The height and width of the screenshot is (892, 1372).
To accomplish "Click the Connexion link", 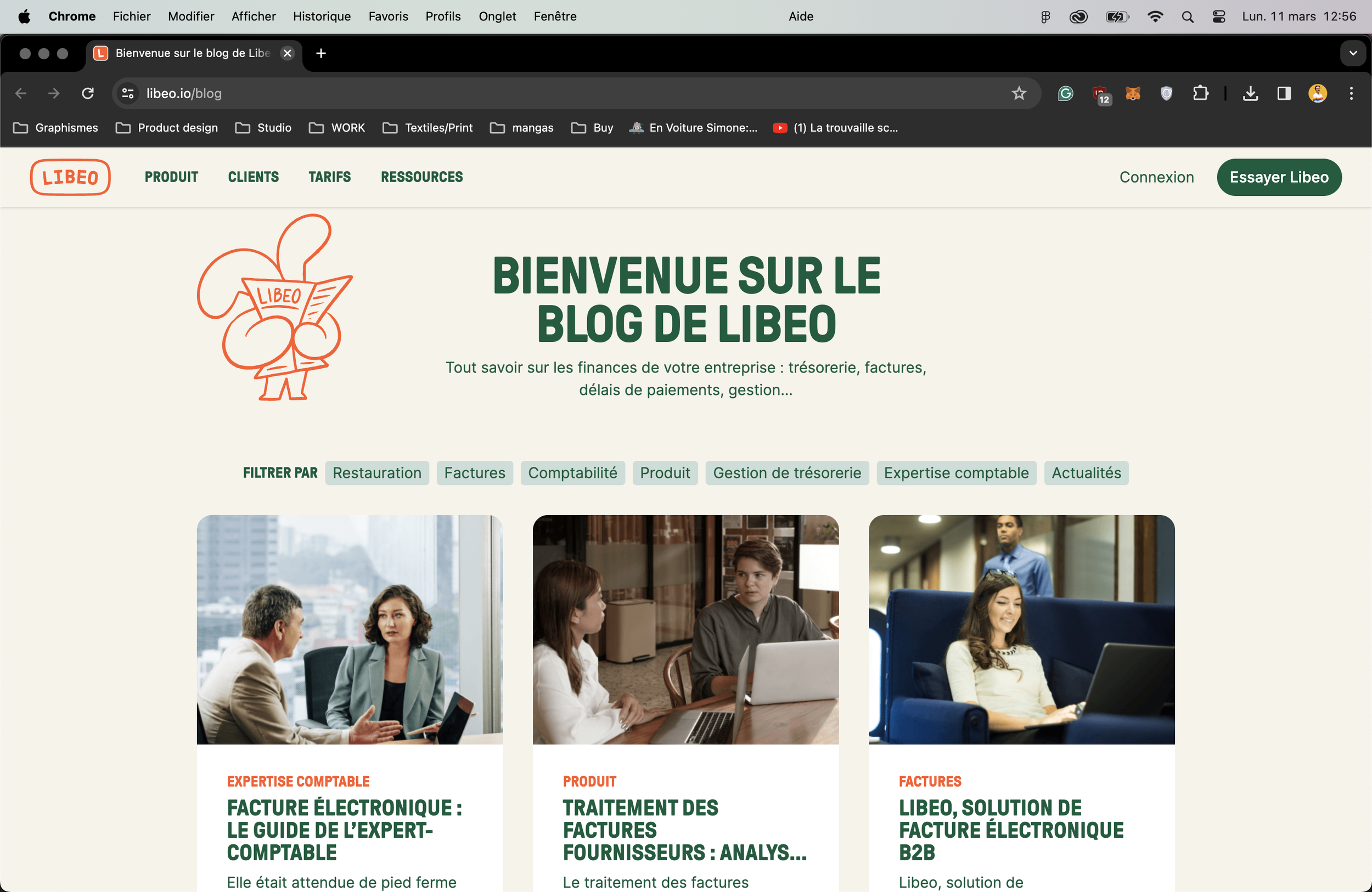I will click(1156, 177).
